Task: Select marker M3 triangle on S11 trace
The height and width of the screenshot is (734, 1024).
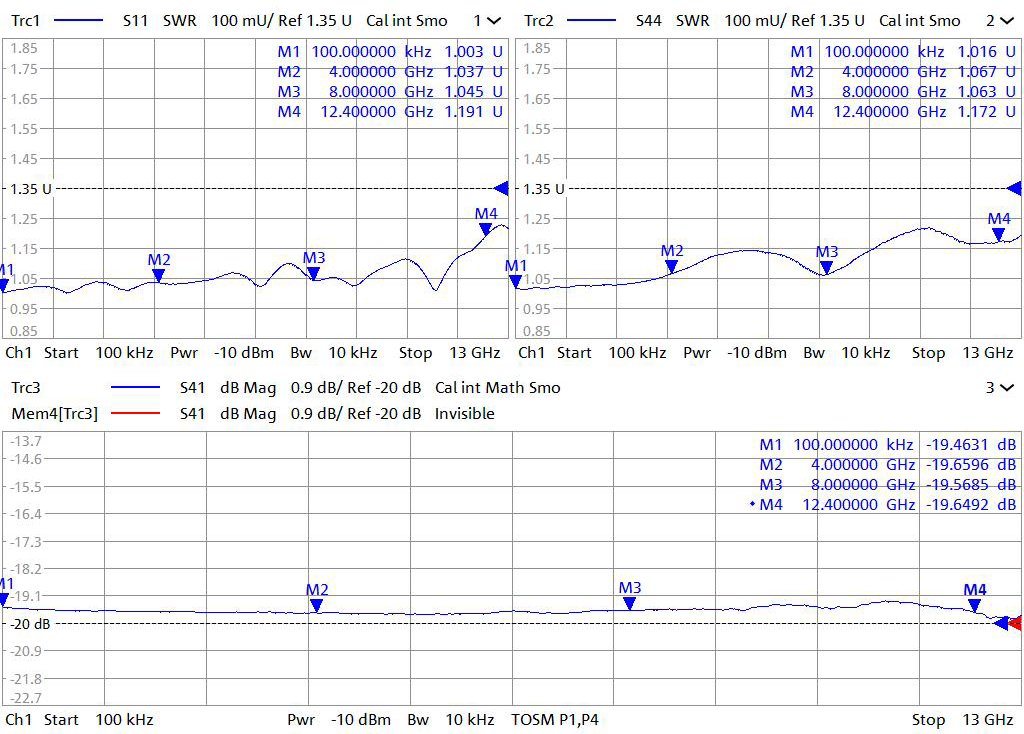Action: (313, 273)
